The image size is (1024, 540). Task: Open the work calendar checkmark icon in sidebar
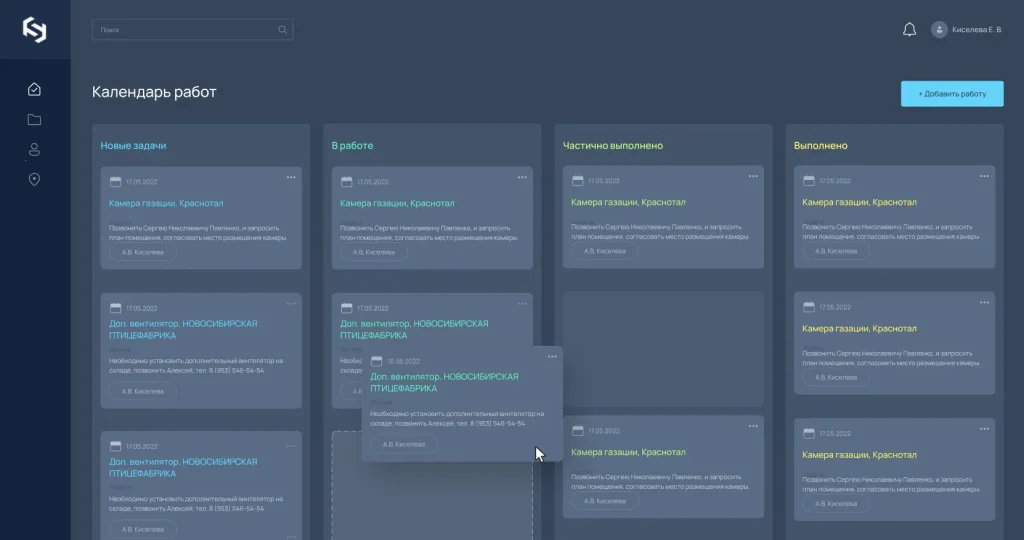point(35,90)
